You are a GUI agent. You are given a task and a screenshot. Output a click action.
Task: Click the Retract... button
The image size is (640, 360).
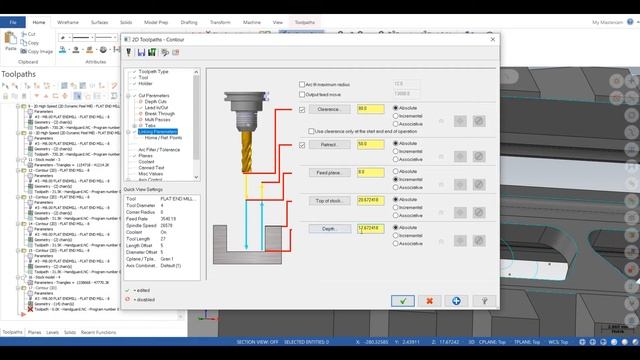329,144
